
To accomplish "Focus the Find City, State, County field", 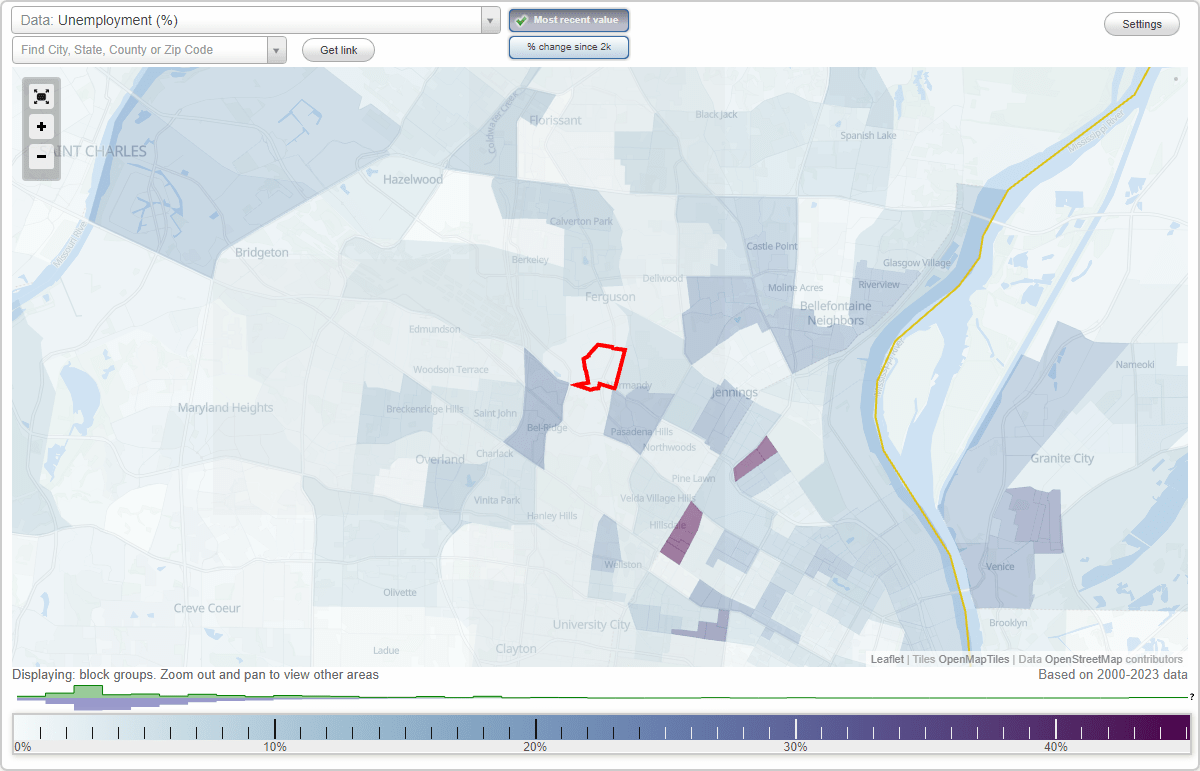I will (x=140, y=50).
